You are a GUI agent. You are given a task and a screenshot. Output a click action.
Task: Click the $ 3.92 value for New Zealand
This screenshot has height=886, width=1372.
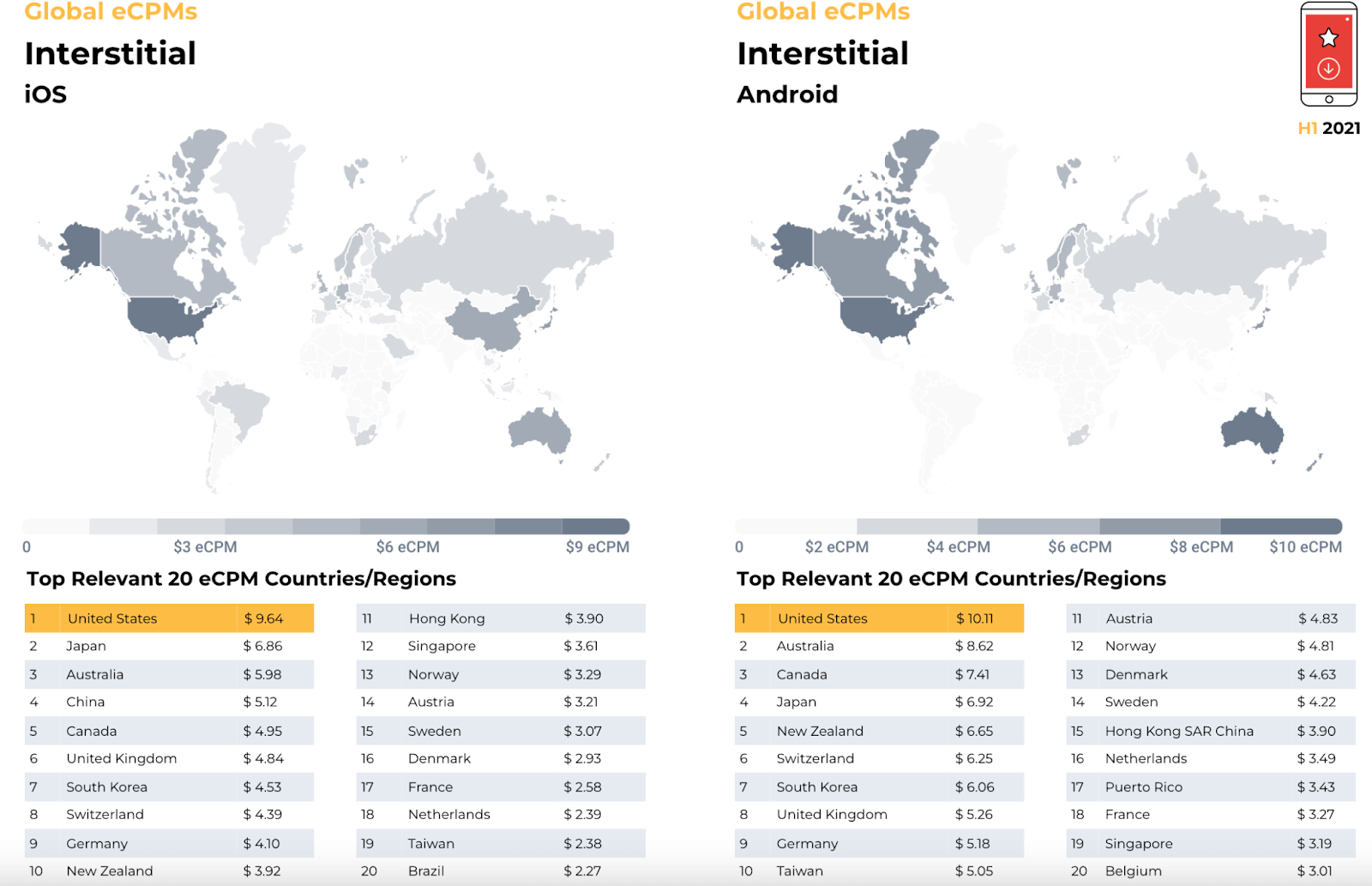coord(262,871)
